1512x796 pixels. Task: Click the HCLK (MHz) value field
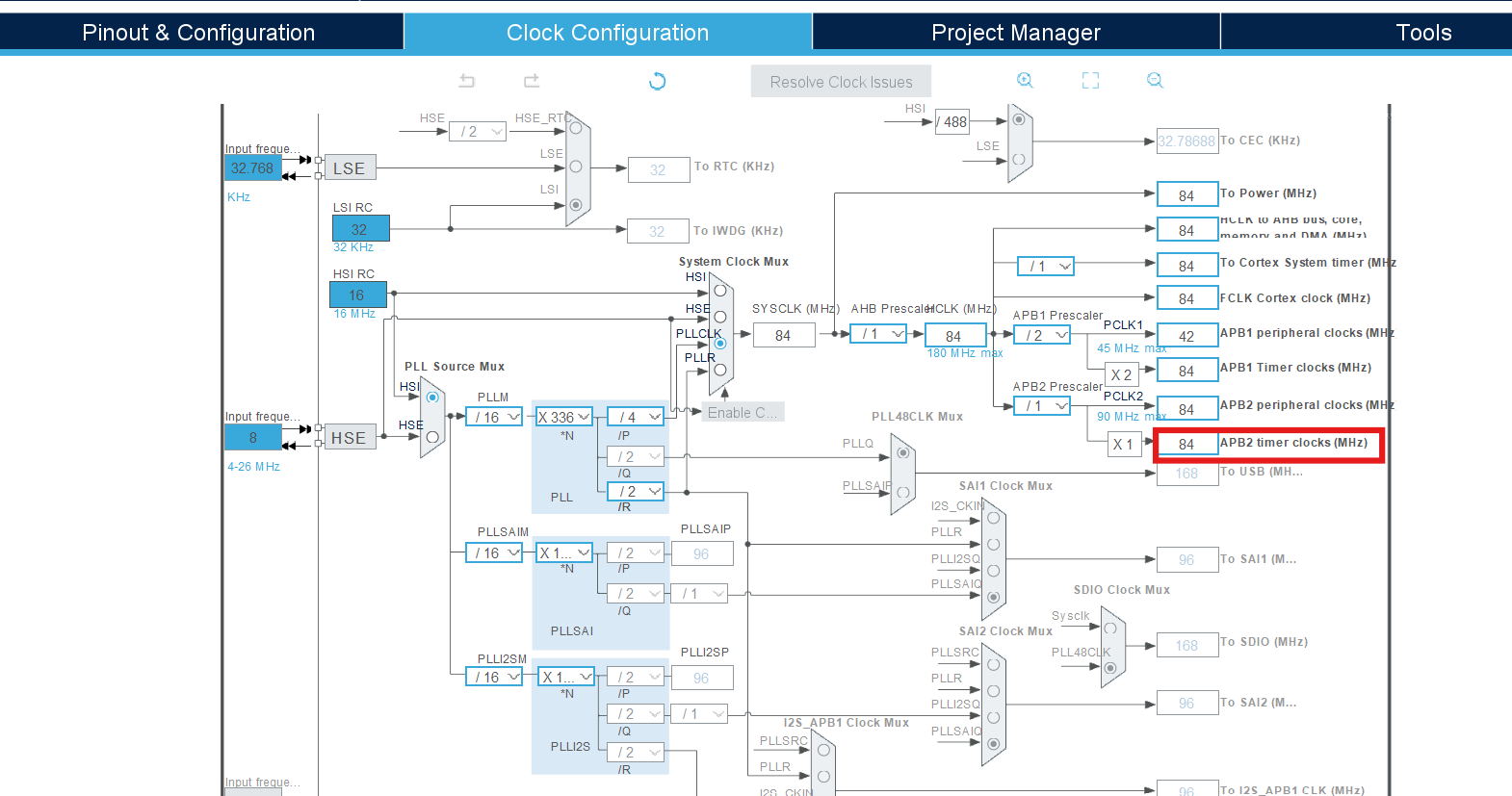click(x=955, y=335)
